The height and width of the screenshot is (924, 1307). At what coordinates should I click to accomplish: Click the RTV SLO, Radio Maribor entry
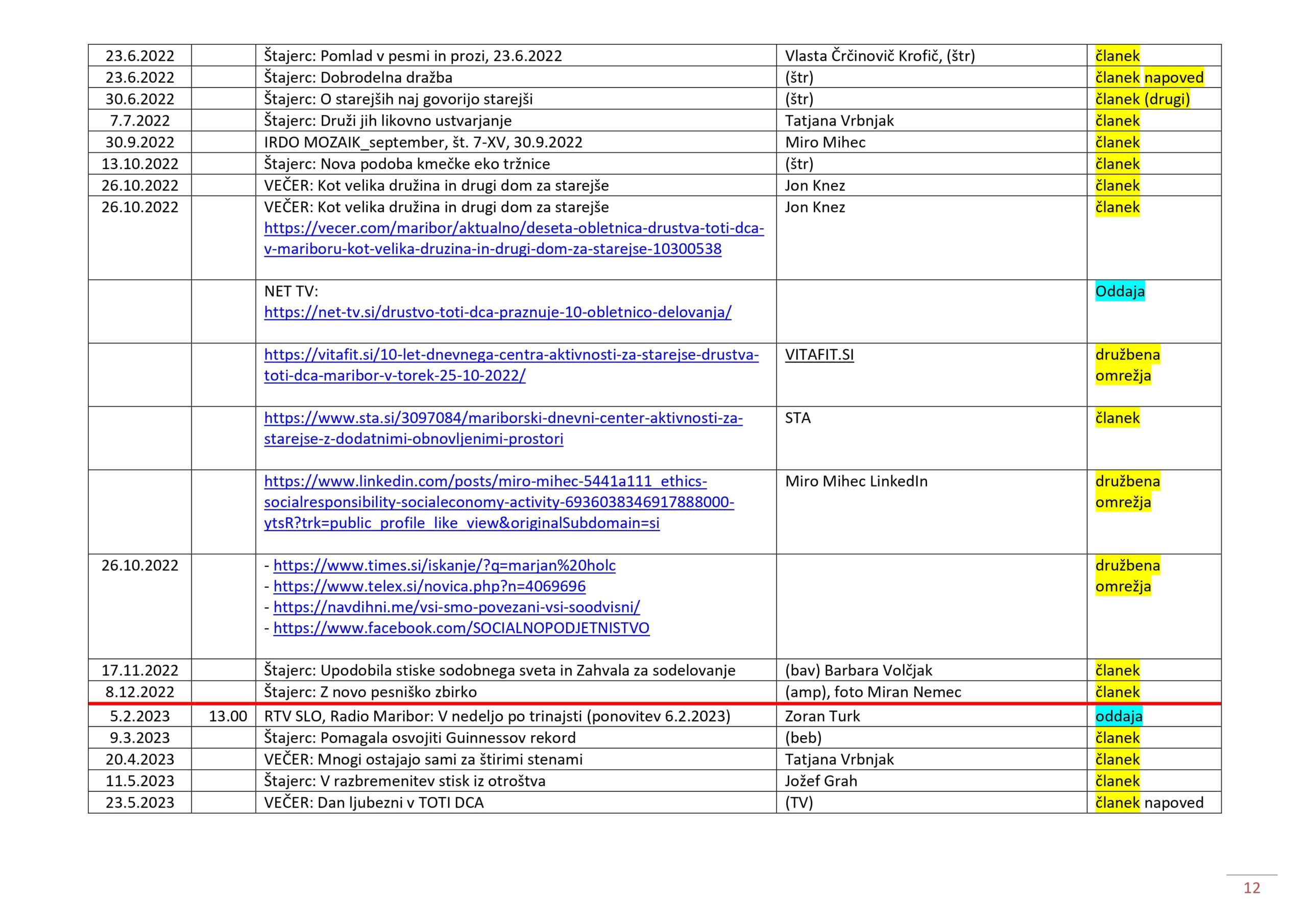tap(496, 717)
